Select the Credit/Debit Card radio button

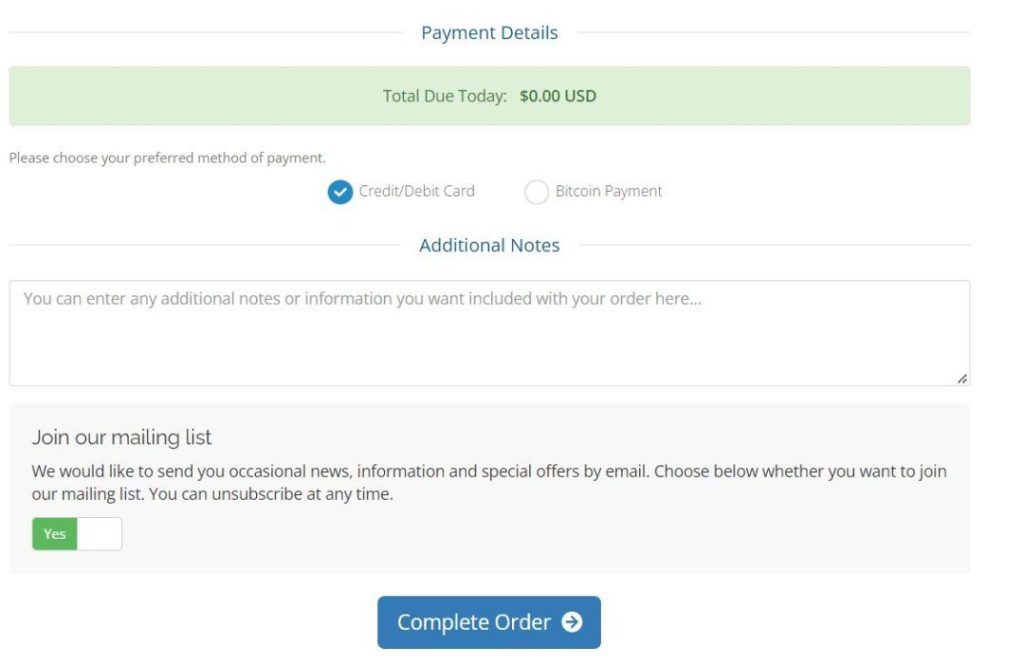(x=340, y=191)
